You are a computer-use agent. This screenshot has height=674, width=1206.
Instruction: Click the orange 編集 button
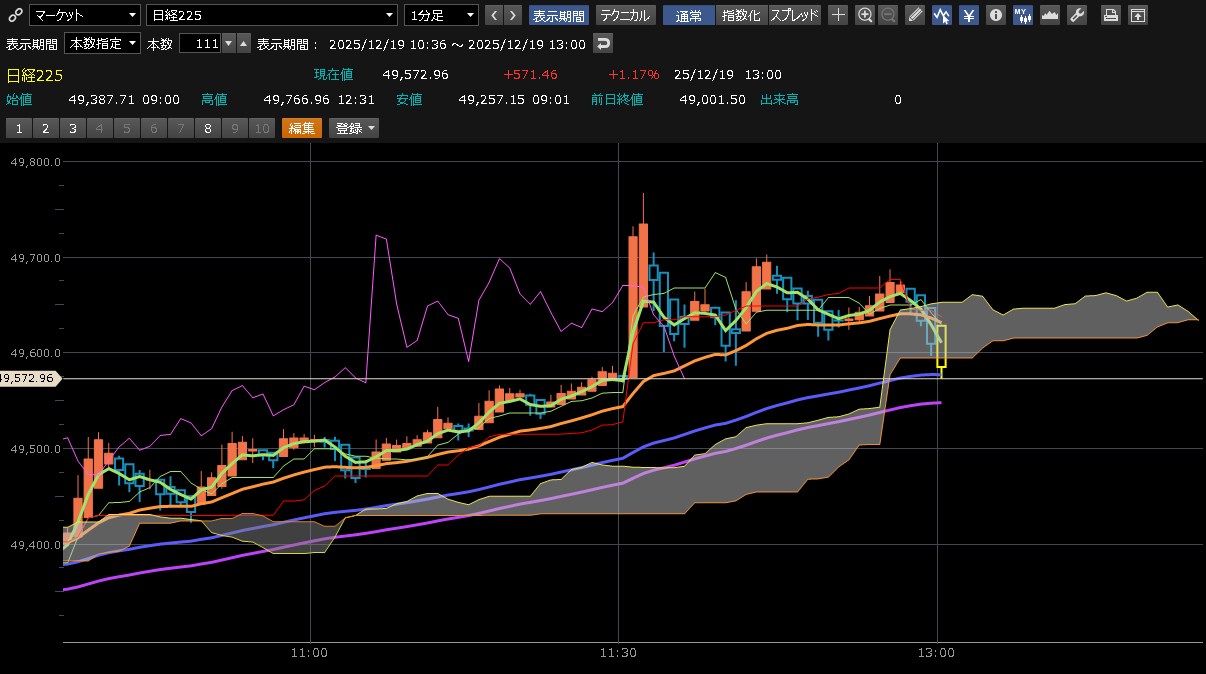301,128
